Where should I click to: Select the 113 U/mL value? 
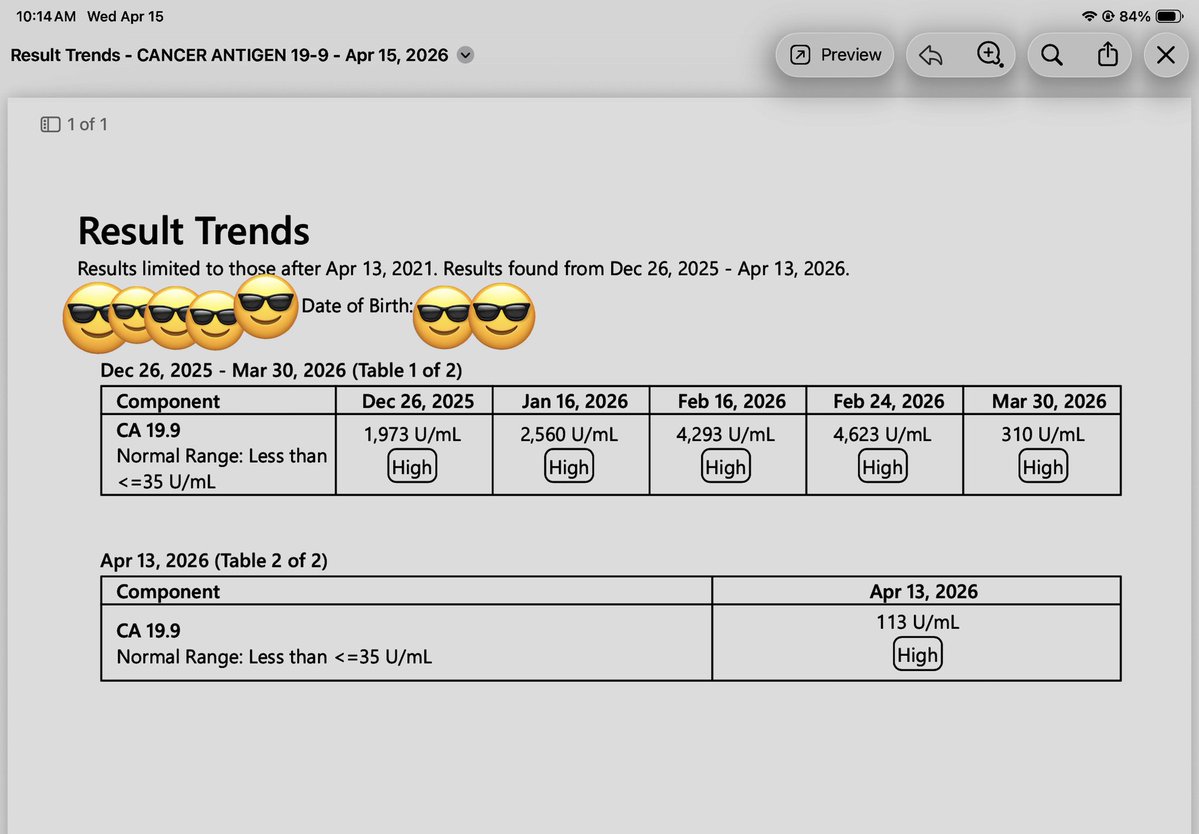(918, 622)
